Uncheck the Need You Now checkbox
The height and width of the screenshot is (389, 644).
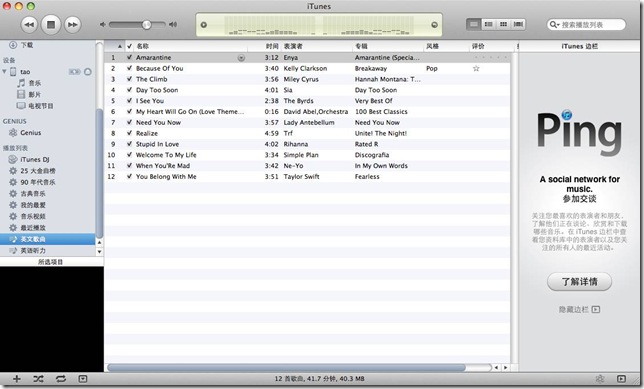coord(129,122)
